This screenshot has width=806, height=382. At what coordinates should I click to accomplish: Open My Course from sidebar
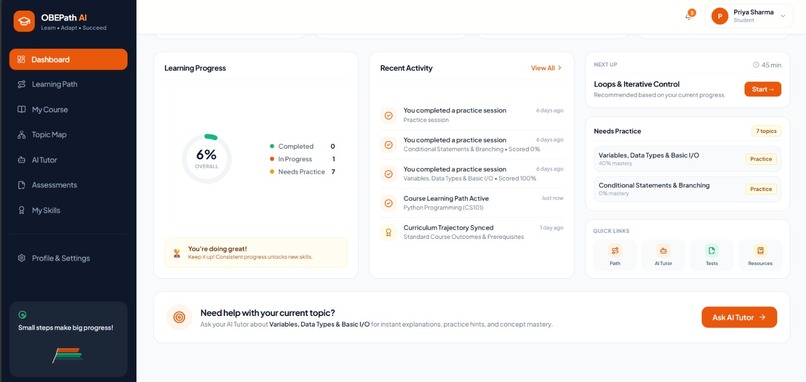[x=68, y=110]
